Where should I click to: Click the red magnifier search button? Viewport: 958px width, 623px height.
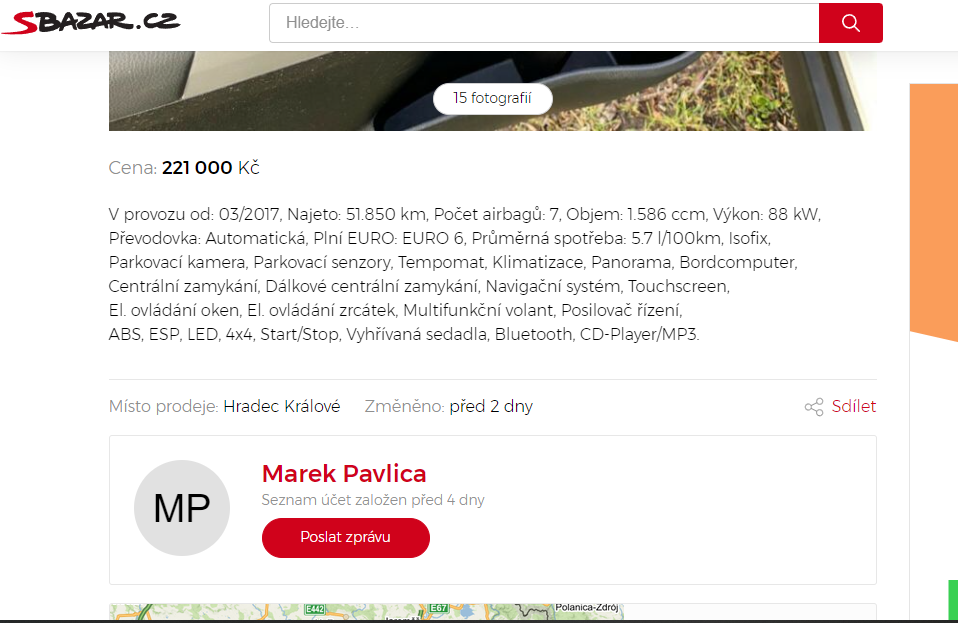tap(850, 23)
